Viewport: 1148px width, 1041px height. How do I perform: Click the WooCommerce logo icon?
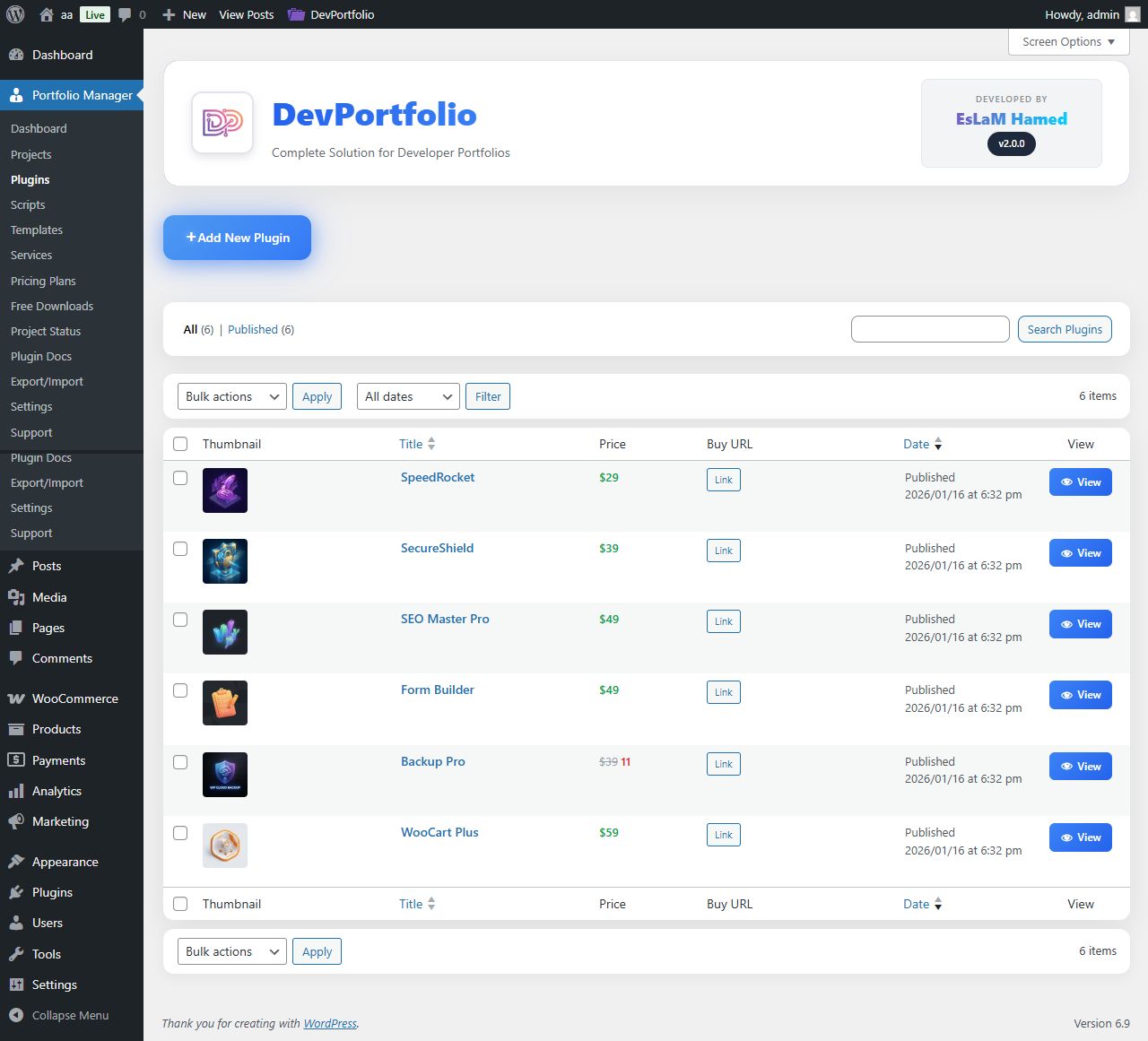tap(16, 698)
